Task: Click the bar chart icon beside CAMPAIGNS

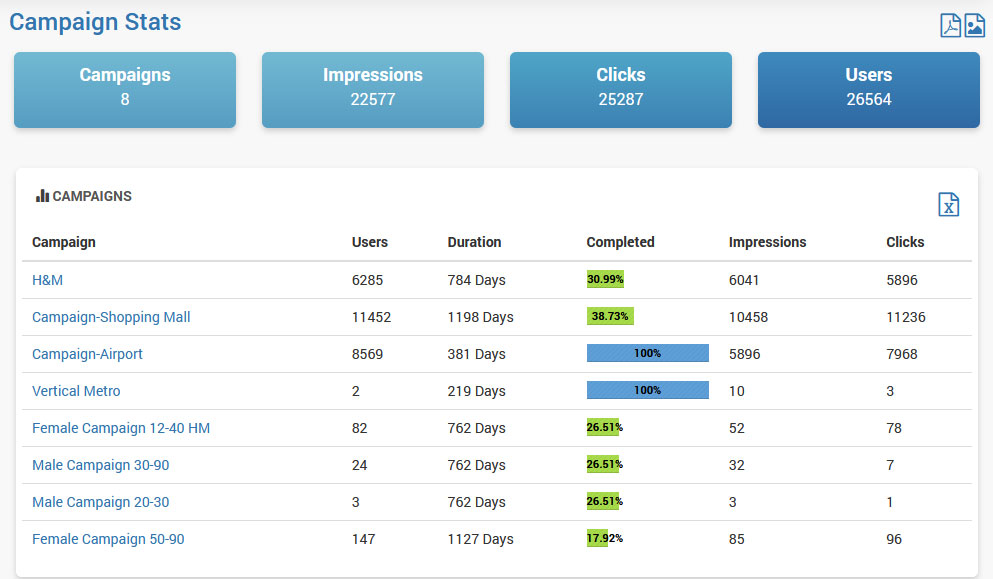Action: pos(42,196)
